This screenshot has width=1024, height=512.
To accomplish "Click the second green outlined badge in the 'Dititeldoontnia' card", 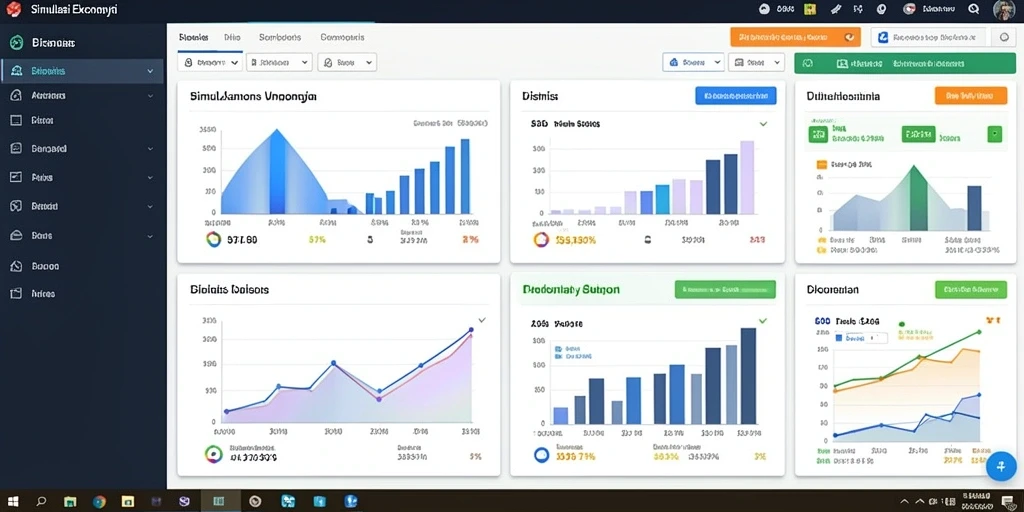I will (x=918, y=135).
